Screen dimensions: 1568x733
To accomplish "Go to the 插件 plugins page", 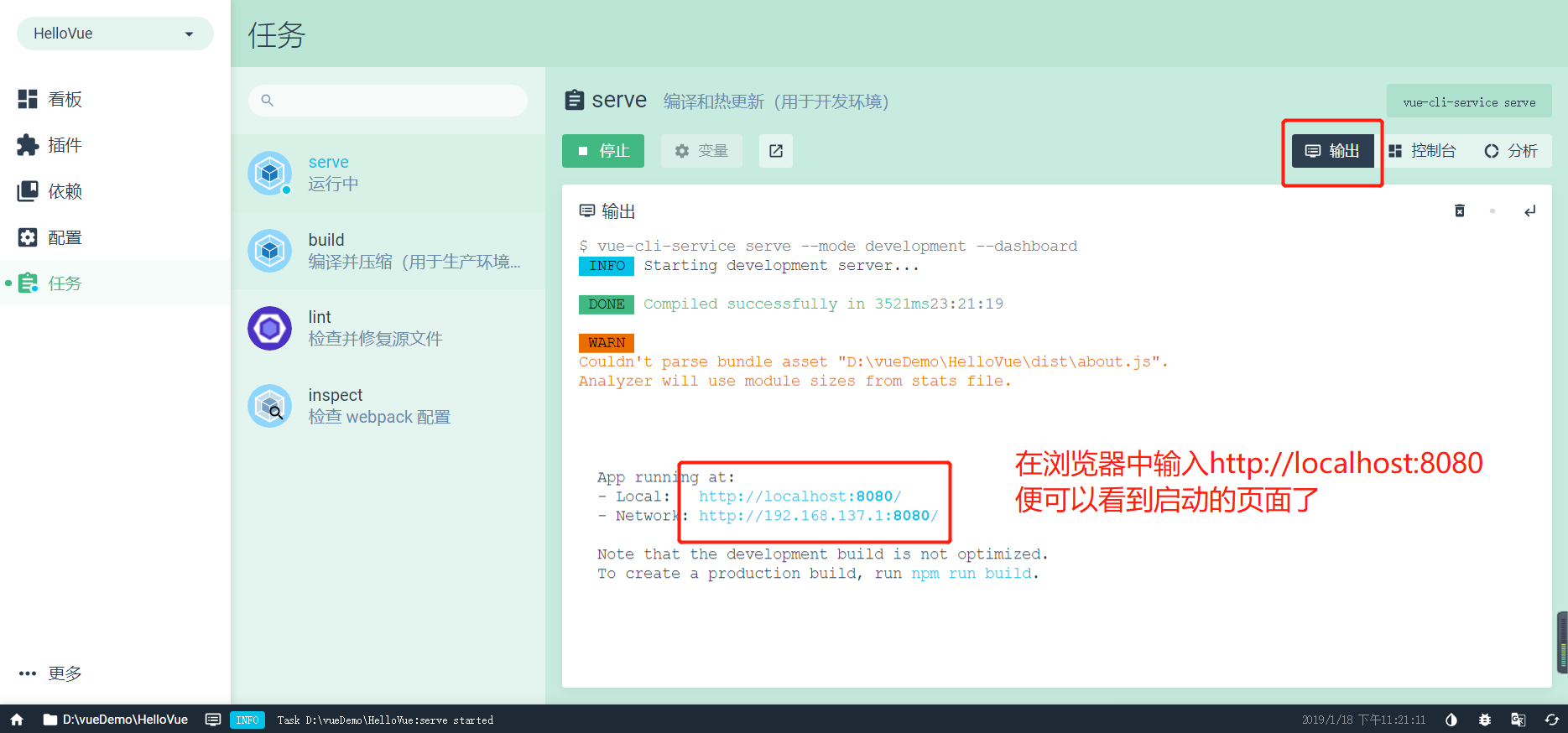I will click(x=115, y=145).
